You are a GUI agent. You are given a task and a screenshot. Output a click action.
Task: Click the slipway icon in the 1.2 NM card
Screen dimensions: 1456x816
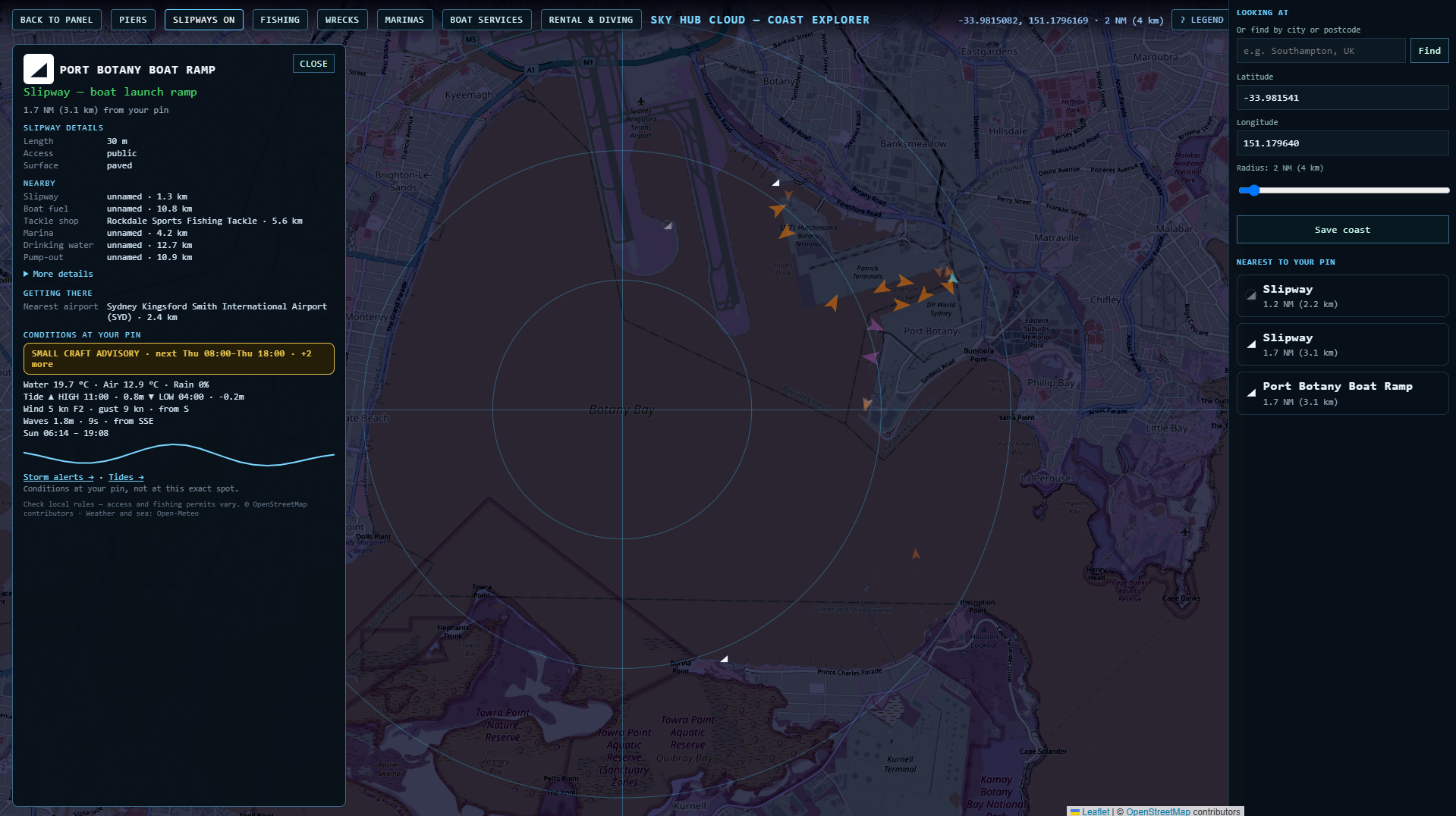(x=1251, y=296)
